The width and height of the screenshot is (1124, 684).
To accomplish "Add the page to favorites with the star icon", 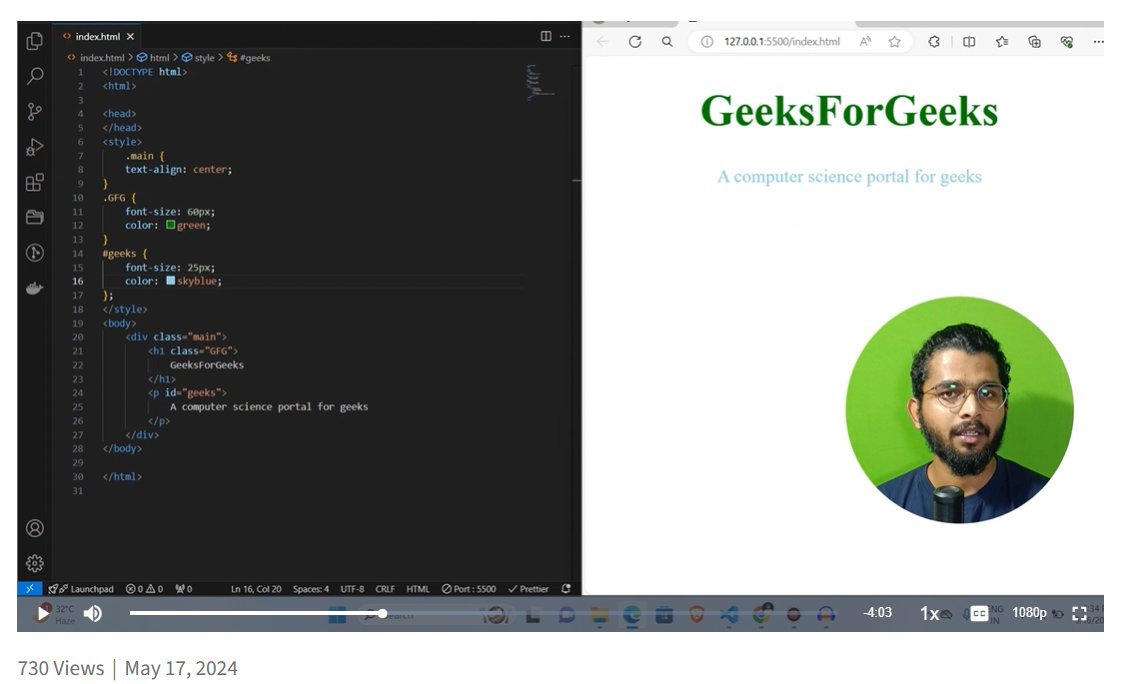I will click(x=894, y=42).
